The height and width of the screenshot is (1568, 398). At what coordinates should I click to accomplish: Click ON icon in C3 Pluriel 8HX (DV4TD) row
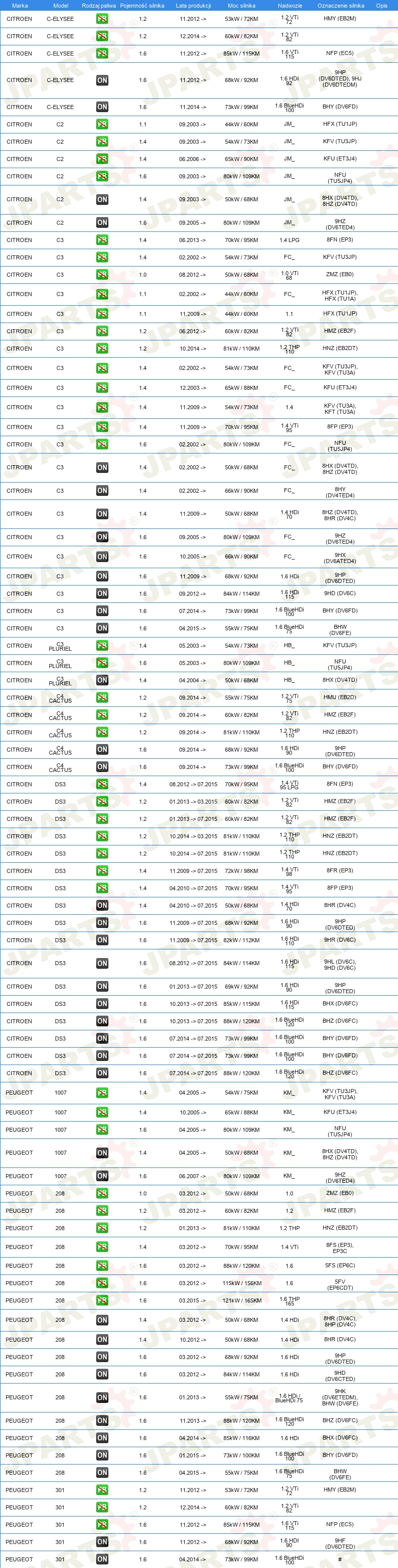pos(102,680)
